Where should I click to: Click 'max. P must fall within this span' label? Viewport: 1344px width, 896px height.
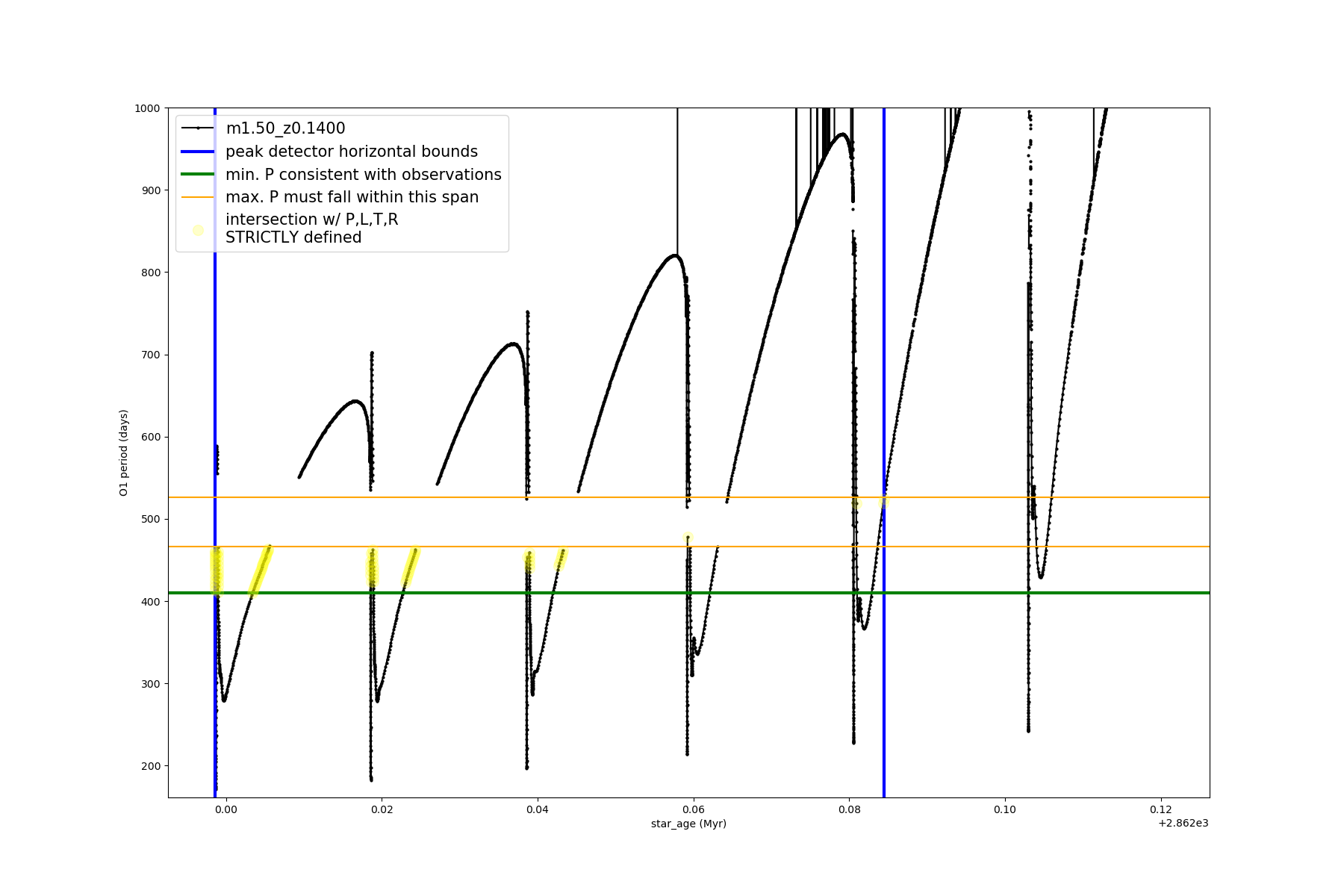(352, 197)
